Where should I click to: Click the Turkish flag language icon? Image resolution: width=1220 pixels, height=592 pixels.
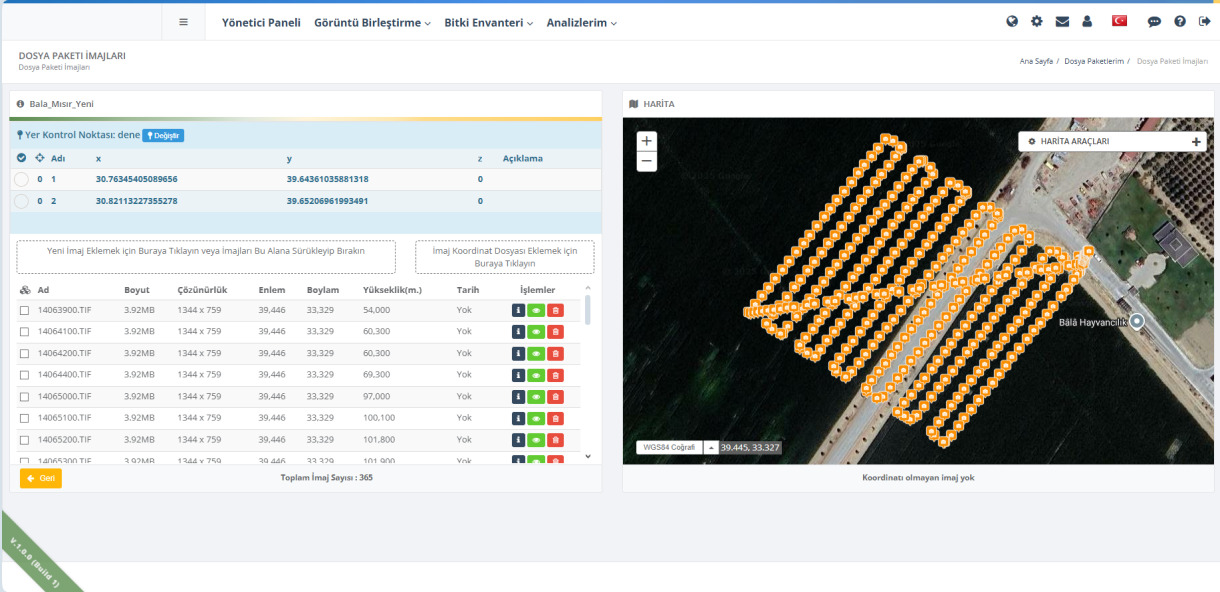[1120, 22]
